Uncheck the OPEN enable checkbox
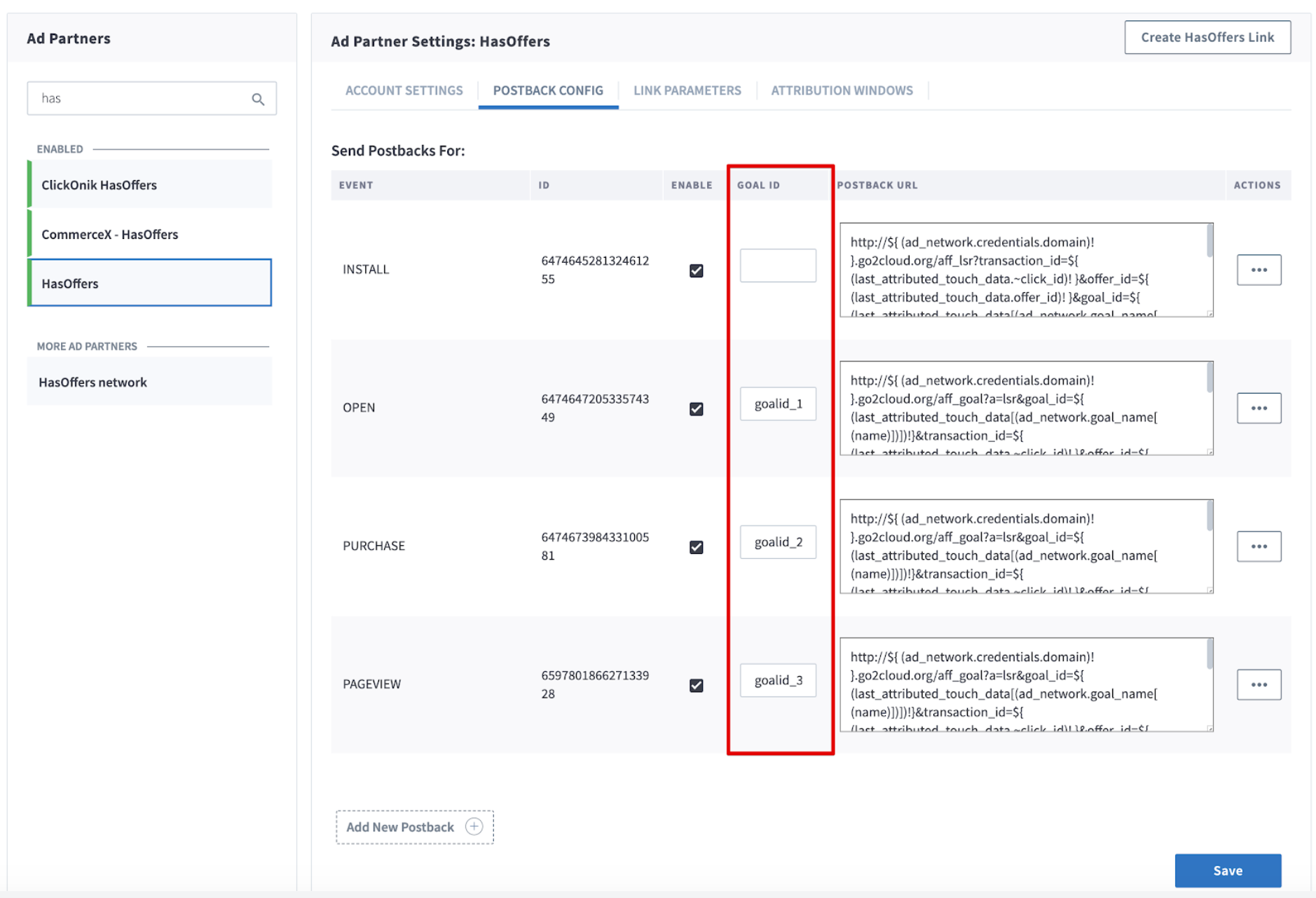 [696, 408]
